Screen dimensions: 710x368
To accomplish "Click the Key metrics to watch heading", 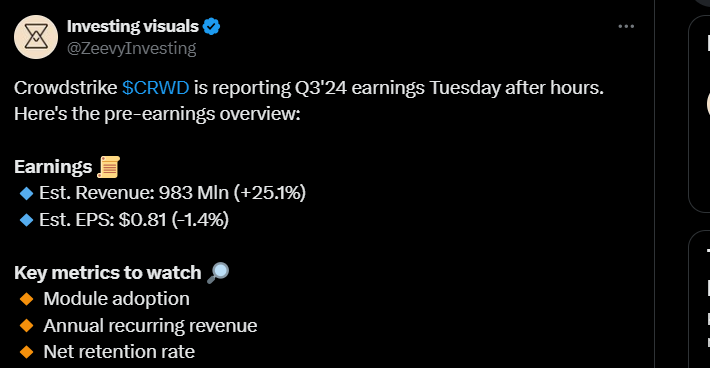I will pyautogui.click(x=108, y=273).
